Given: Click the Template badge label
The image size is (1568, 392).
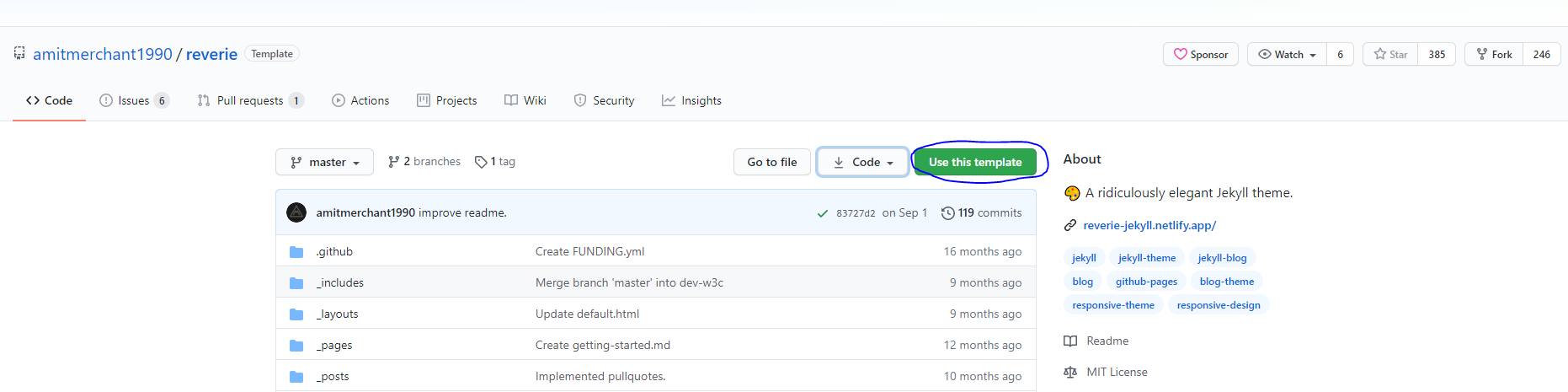Looking at the screenshot, I should click(x=272, y=54).
